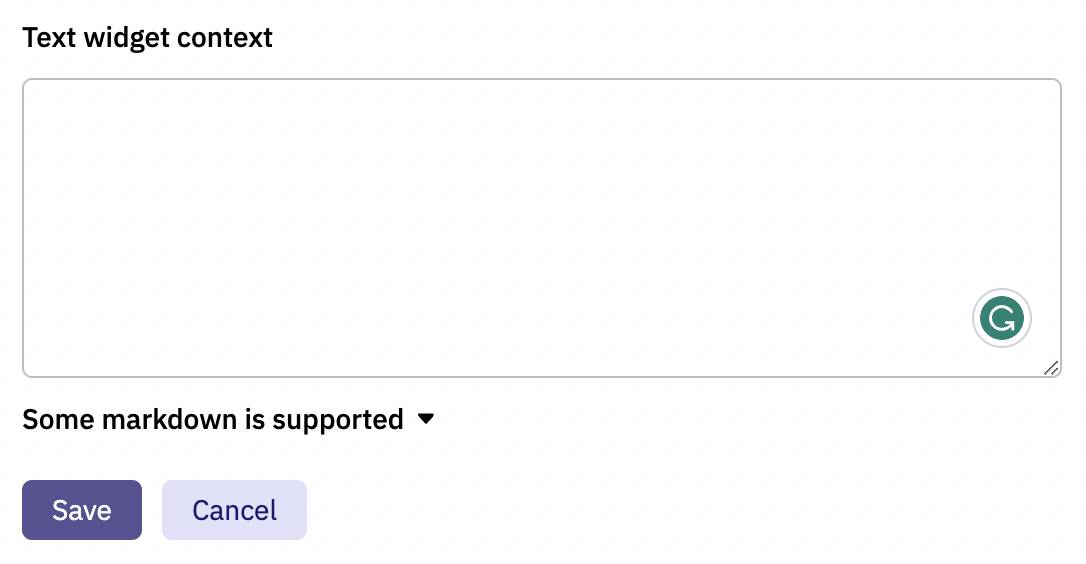Screen dimensions: 1086x564
Task: Click inside the empty text widget box
Action: (x=542, y=228)
